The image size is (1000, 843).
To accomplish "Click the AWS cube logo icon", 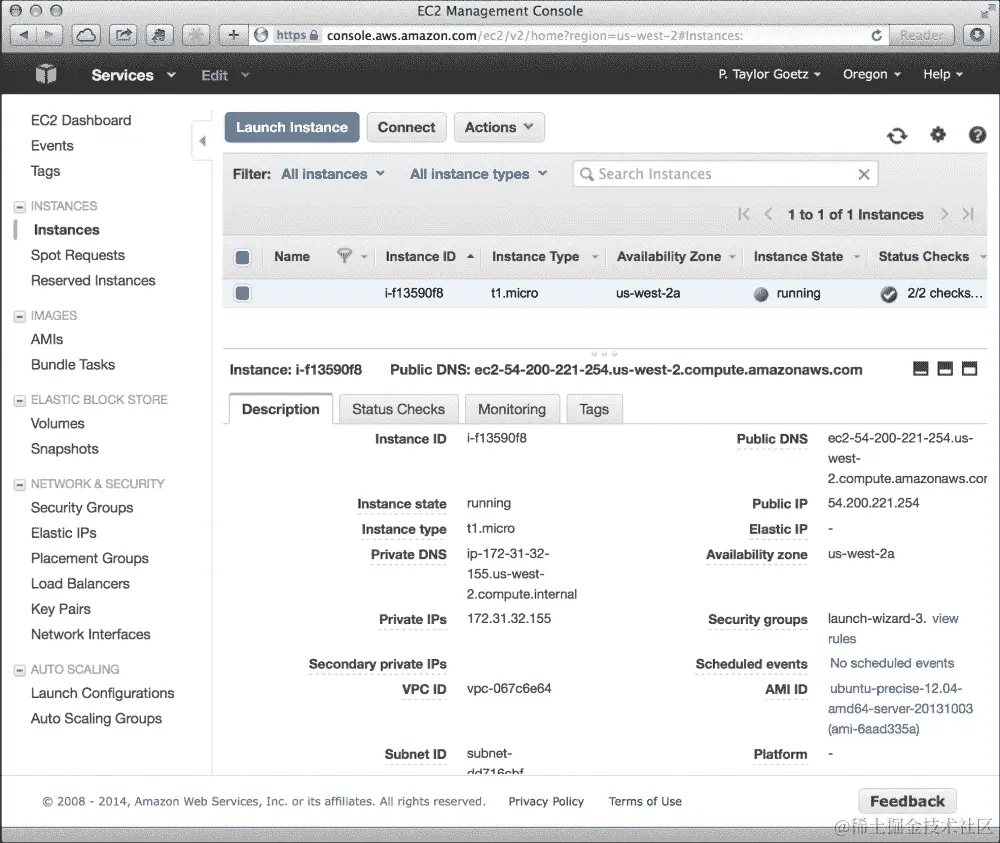I will click(46, 75).
